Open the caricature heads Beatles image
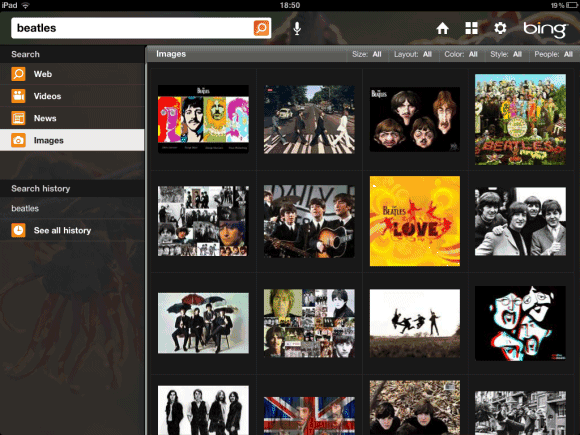This screenshot has height=435, width=580. click(x=415, y=119)
